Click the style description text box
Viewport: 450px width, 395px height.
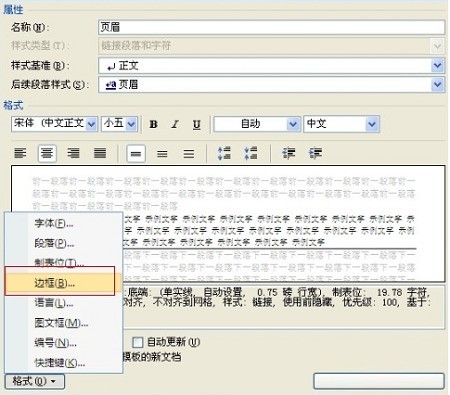(284, 307)
